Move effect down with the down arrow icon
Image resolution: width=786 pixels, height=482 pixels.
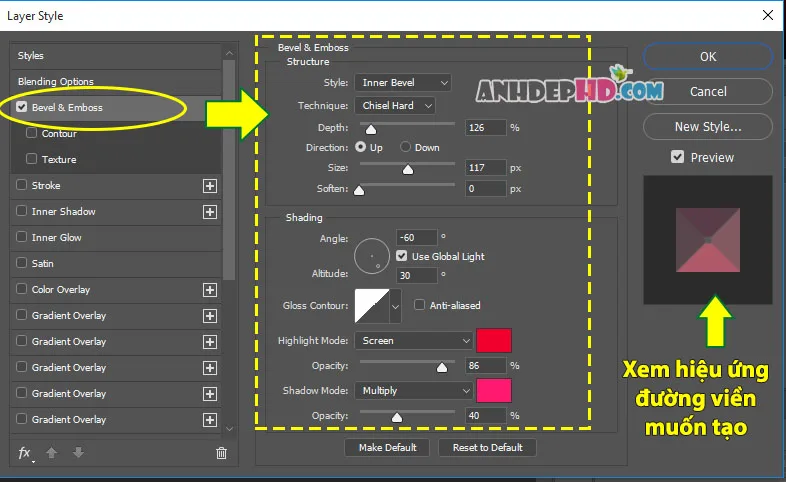click(x=78, y=453)
